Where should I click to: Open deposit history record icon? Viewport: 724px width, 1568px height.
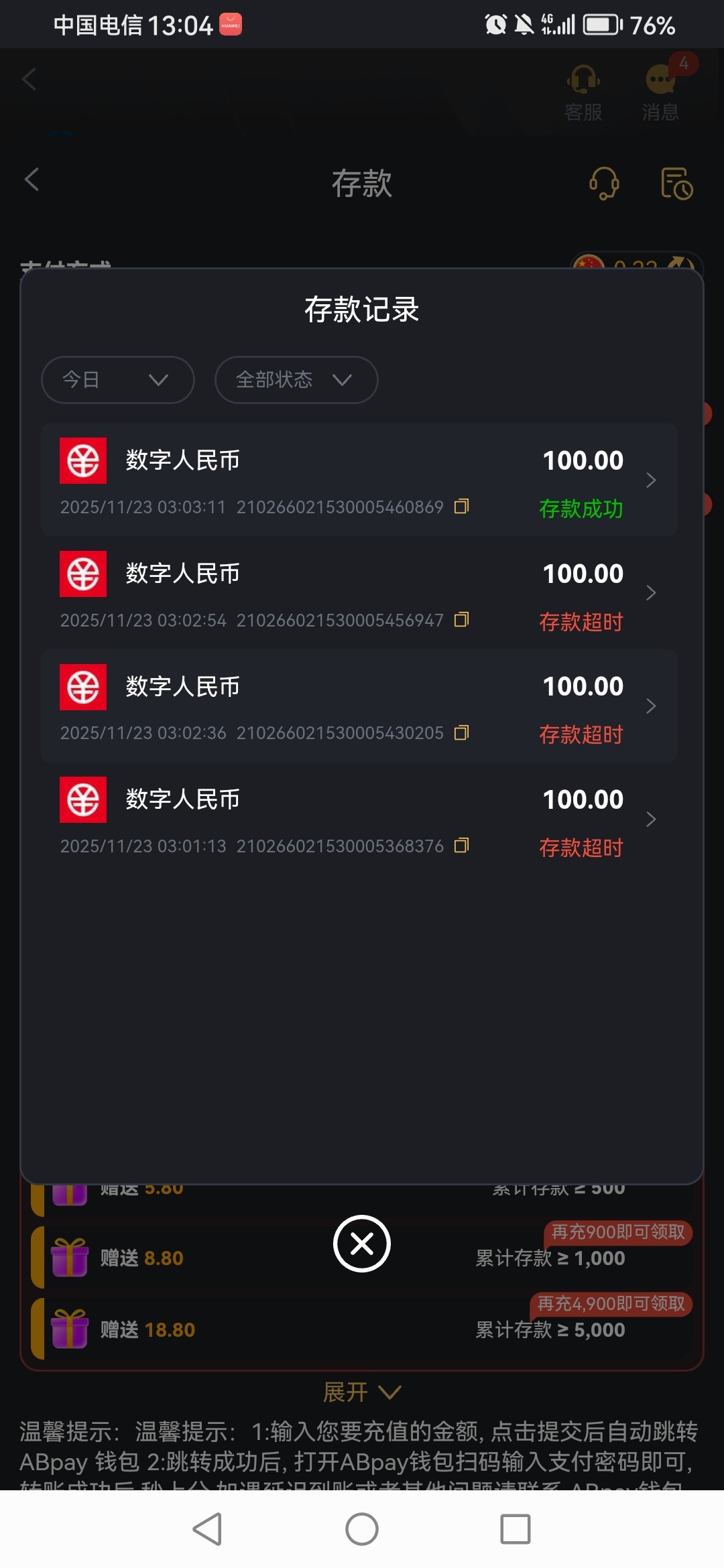(676, 183)
